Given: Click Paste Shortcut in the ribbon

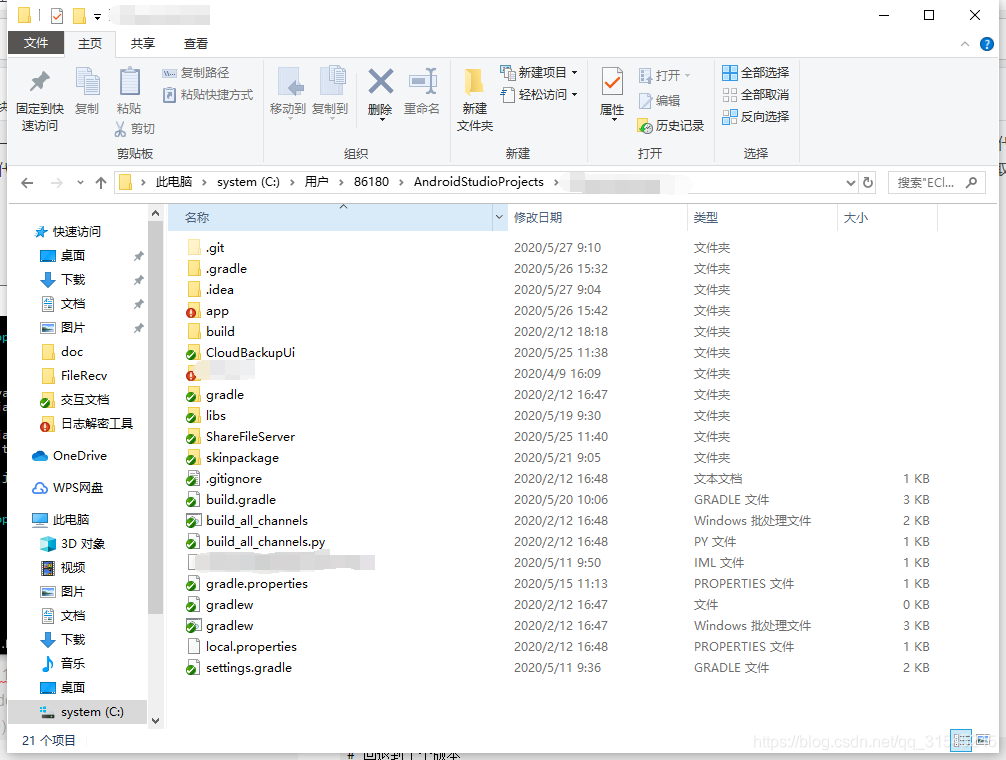Looking at the screenshot, I should pyautogui.click(x=208, y=95).
